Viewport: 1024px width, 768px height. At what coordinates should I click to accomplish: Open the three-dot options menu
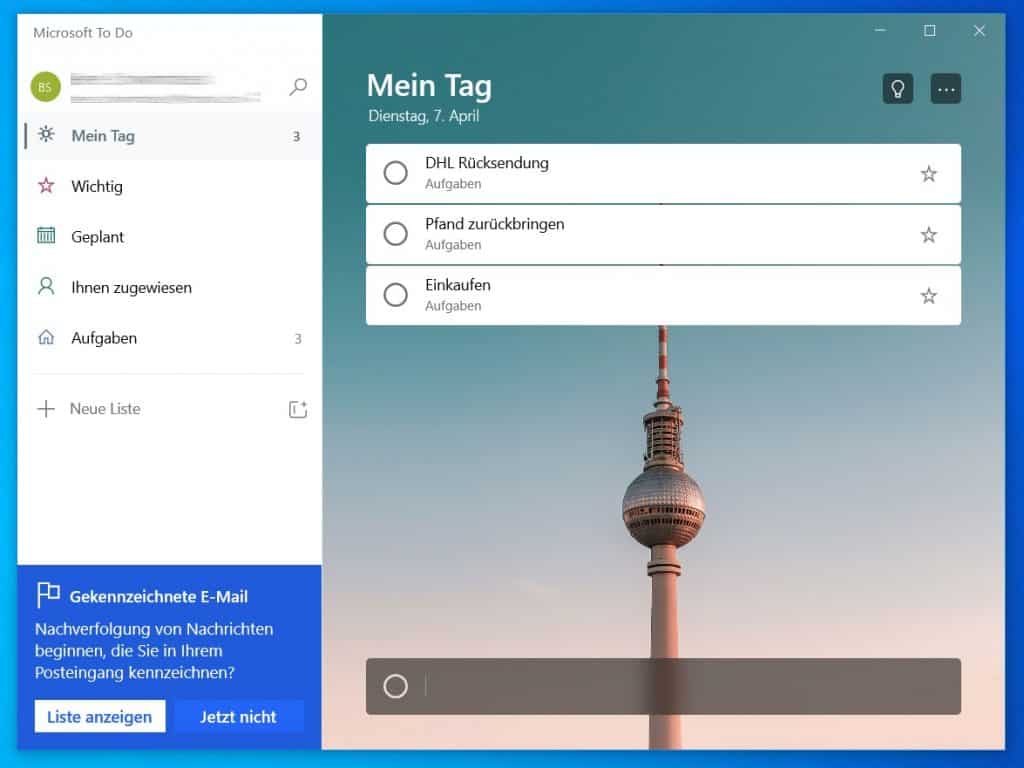945,89
